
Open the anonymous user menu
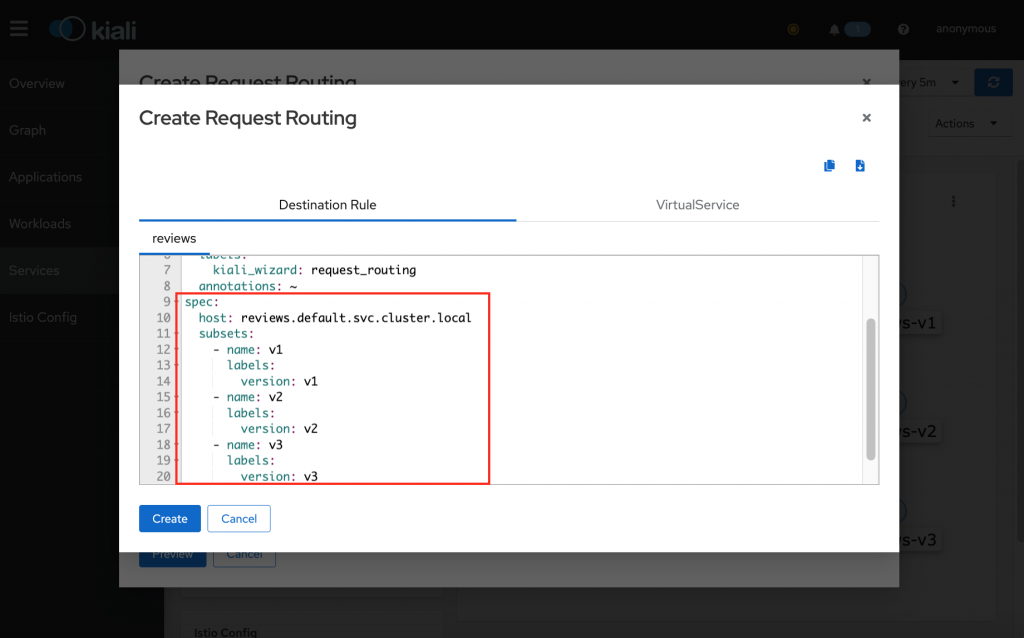tap(965, 29)
